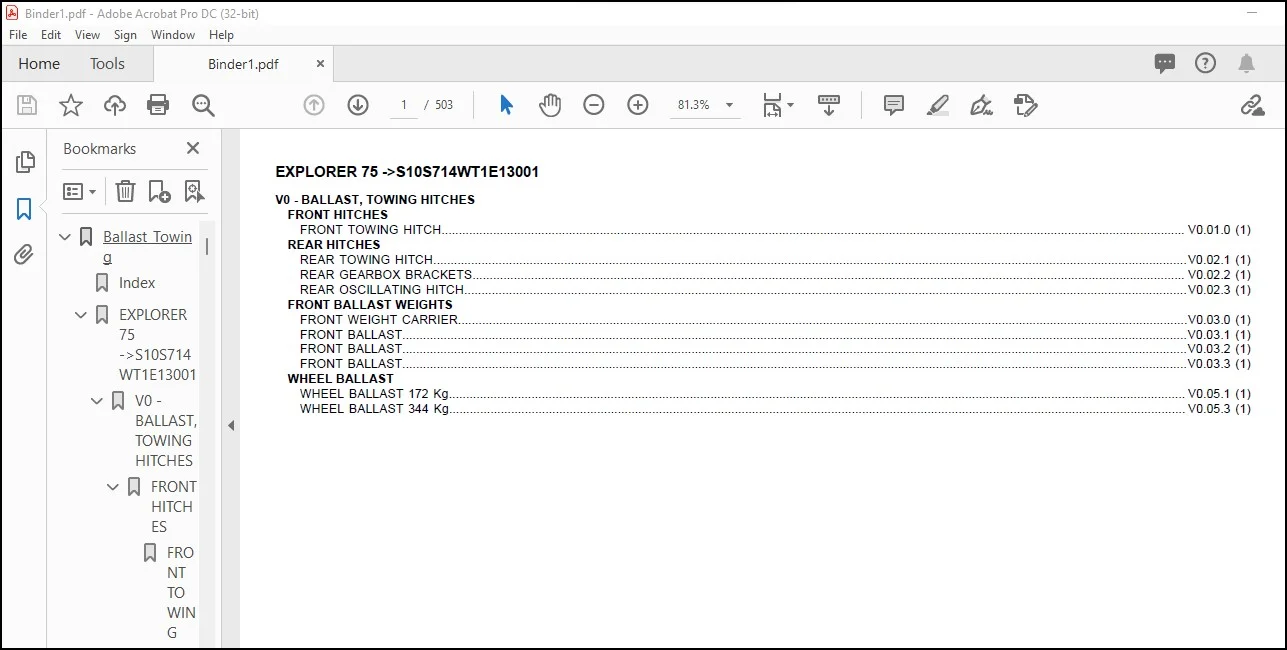This screenshot has width=1287, height=650.
Task: Open Page Thumbnails panel icon
Action: pyautogui.click(x=25, y=162)
